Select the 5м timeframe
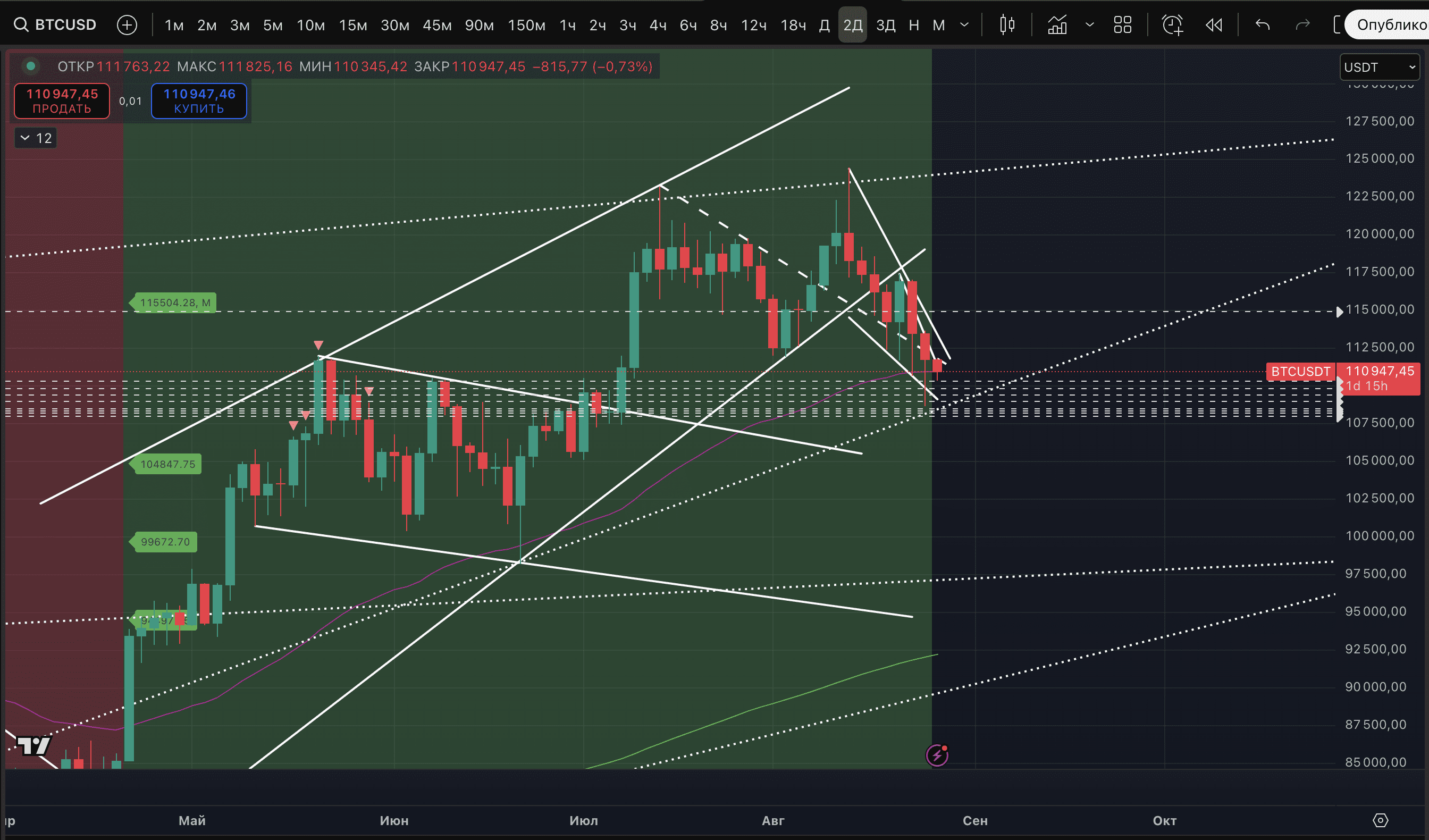The width and height of the screenshot is (1429, 840). pyautogui.click(x=273, y=25)
